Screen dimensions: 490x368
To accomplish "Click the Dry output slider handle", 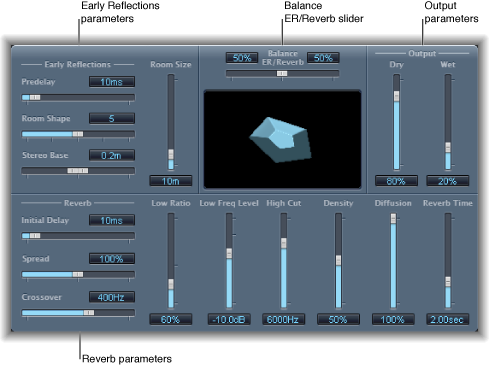I will click(x=396, y=96).
